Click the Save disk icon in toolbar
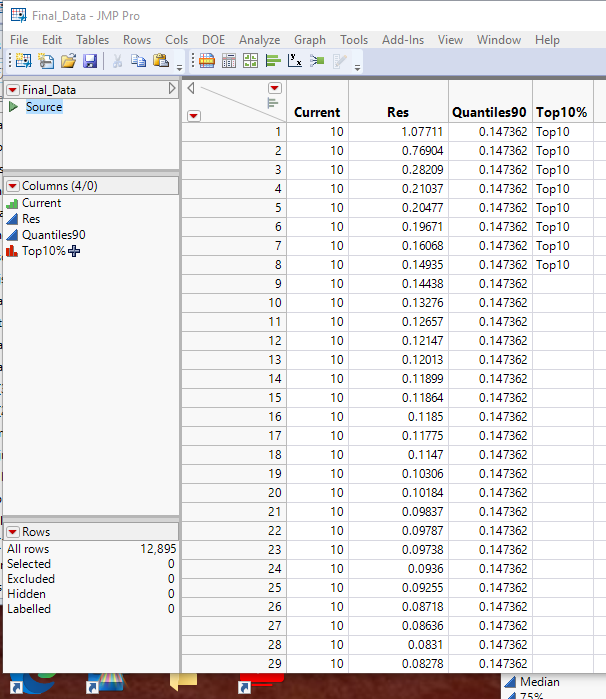The width and height of the screenshot is (606, 699). [x=90, y=62]
